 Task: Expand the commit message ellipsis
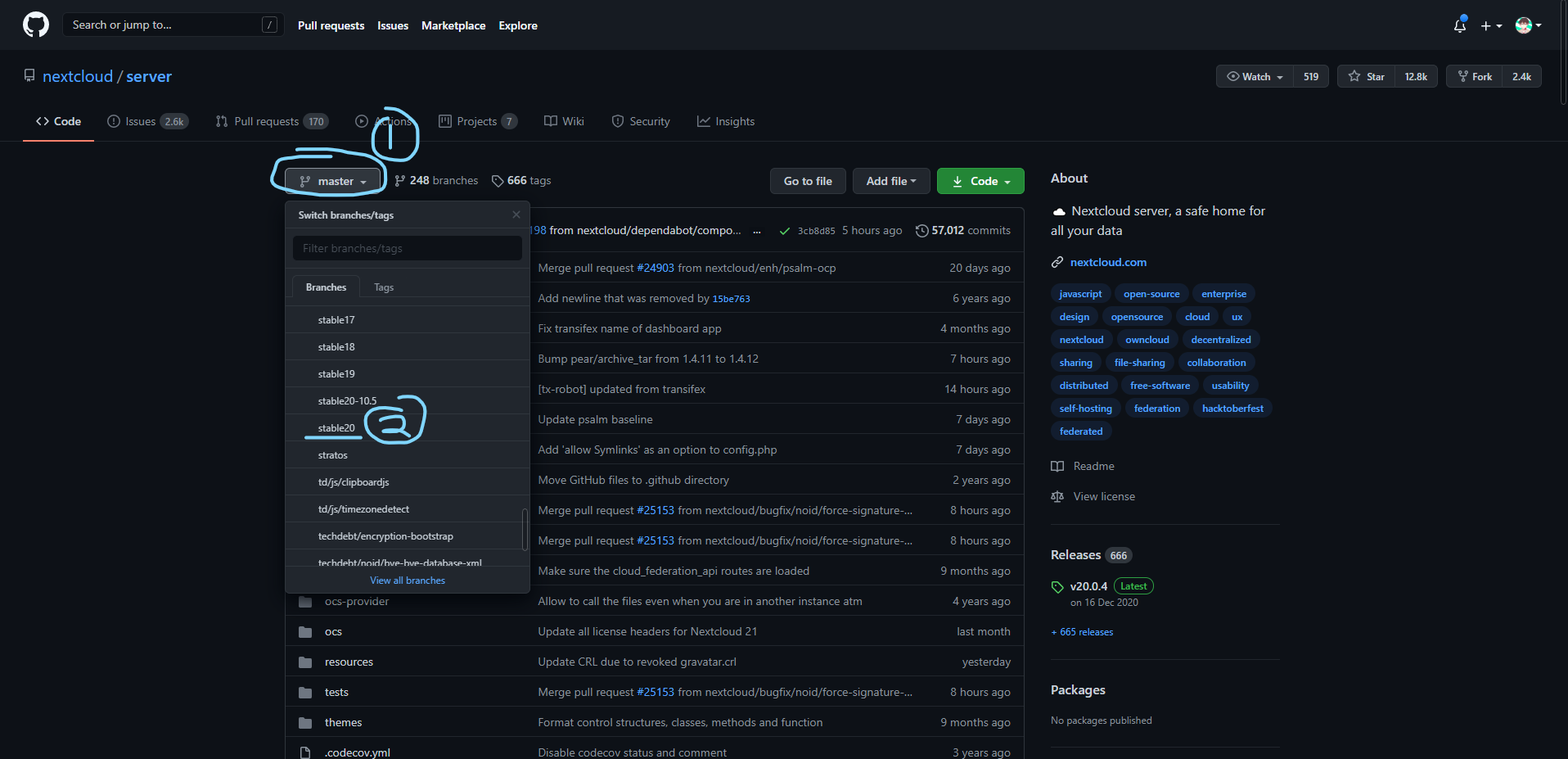coord(756,231)
